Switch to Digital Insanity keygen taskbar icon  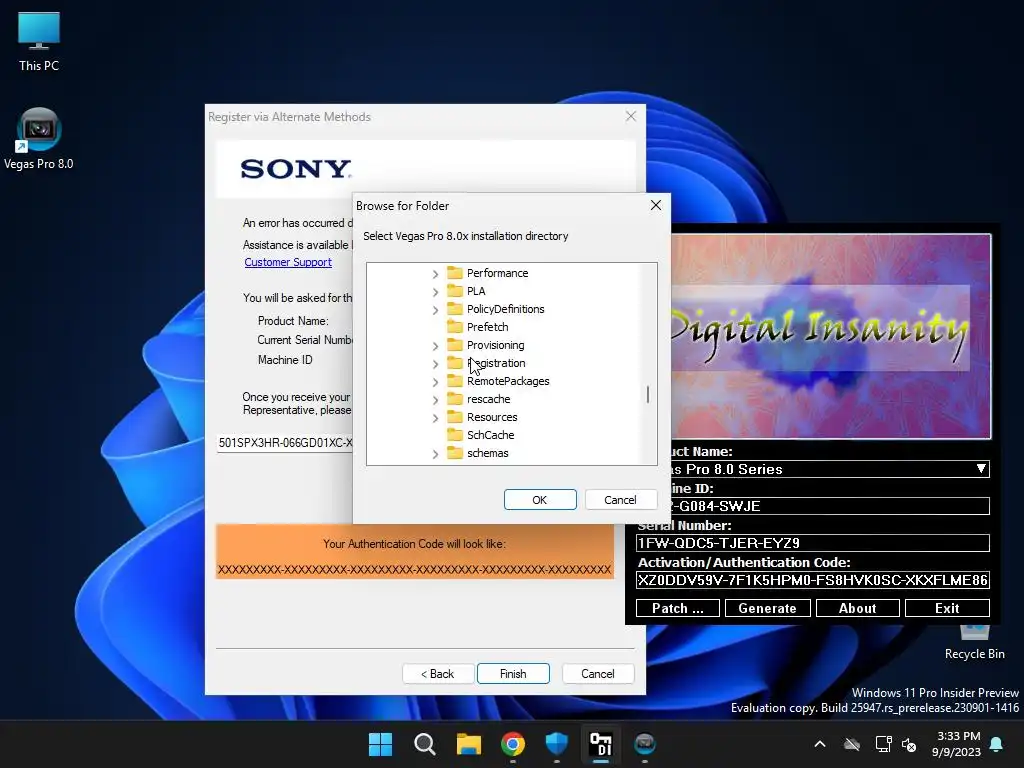coord(601,744)
